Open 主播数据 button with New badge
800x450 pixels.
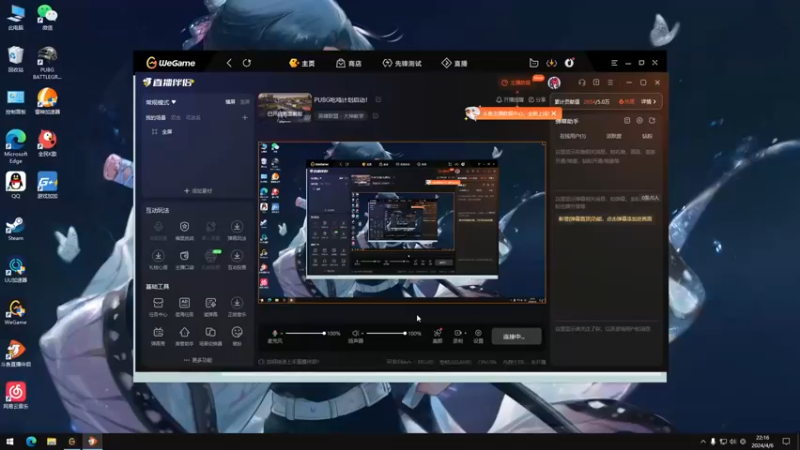click(519, 83)
